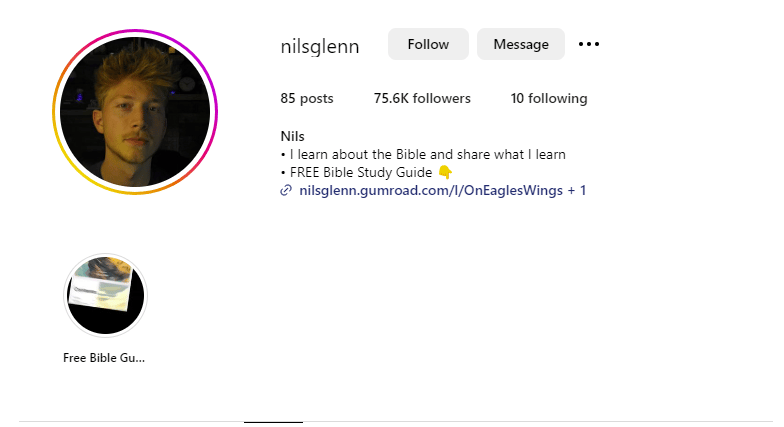
Task: Click the nilsglenn username heading
Action: [320, 46]
